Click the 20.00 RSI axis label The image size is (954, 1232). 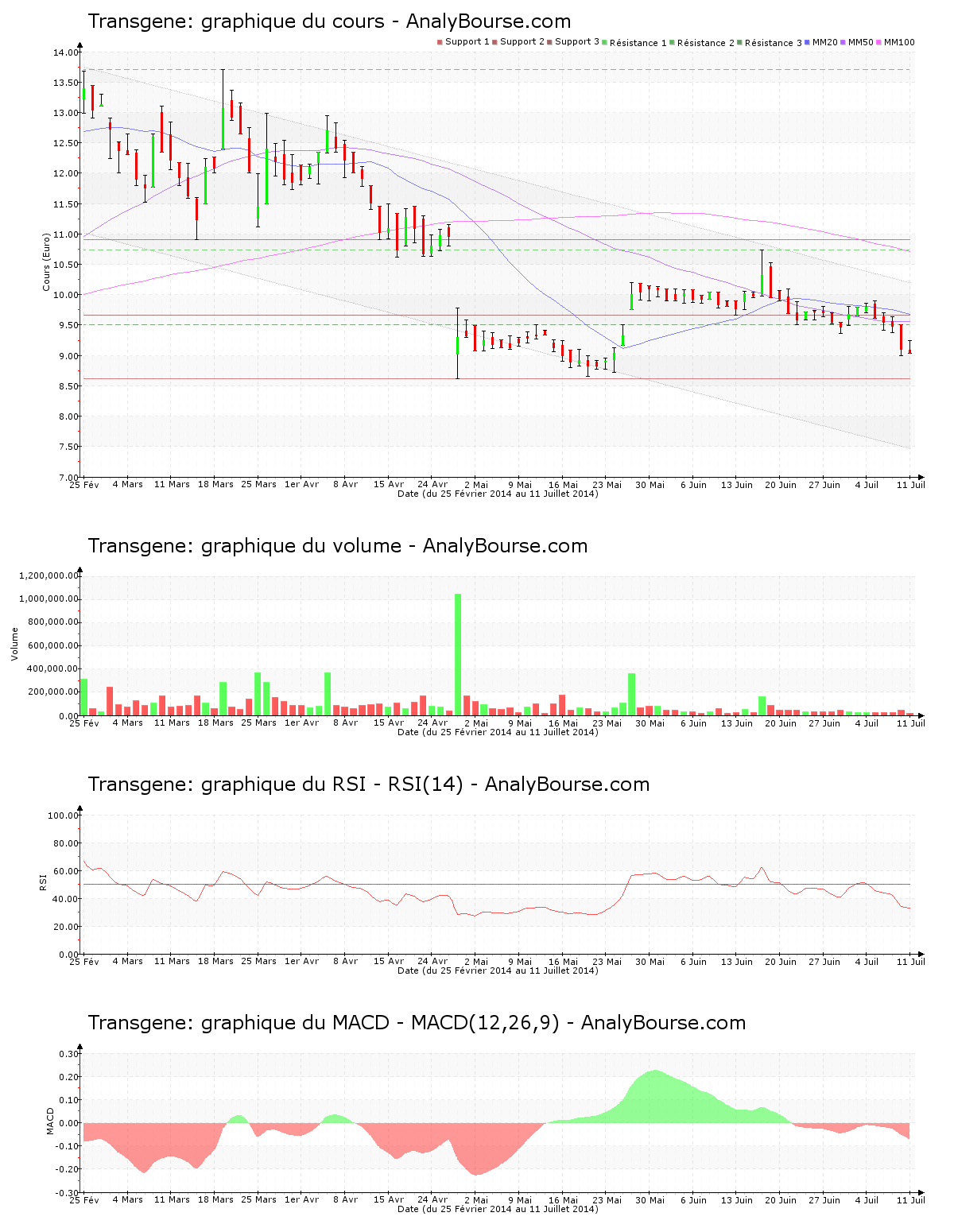[x=65, y=927]
